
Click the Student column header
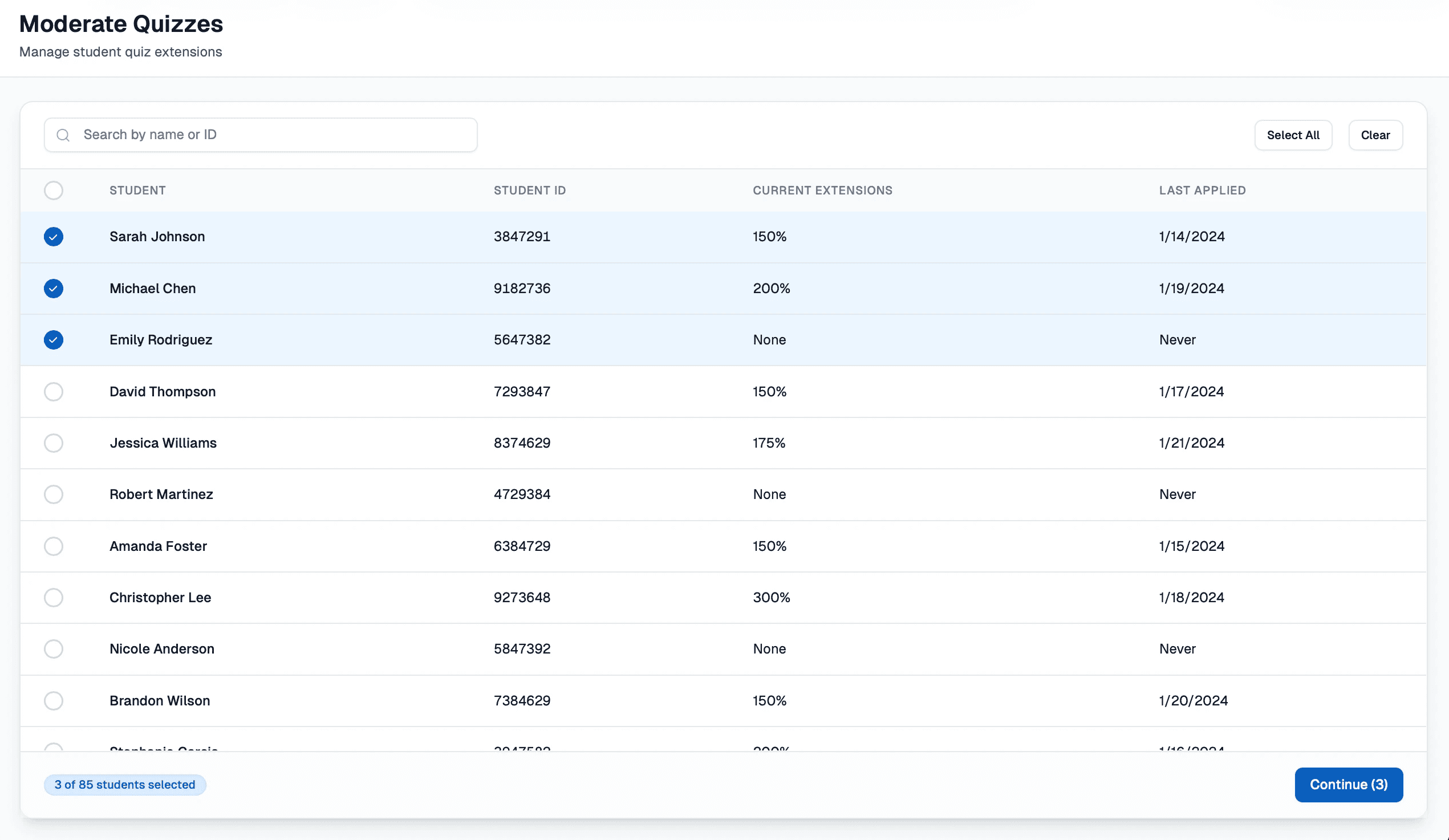click(137, 190)
